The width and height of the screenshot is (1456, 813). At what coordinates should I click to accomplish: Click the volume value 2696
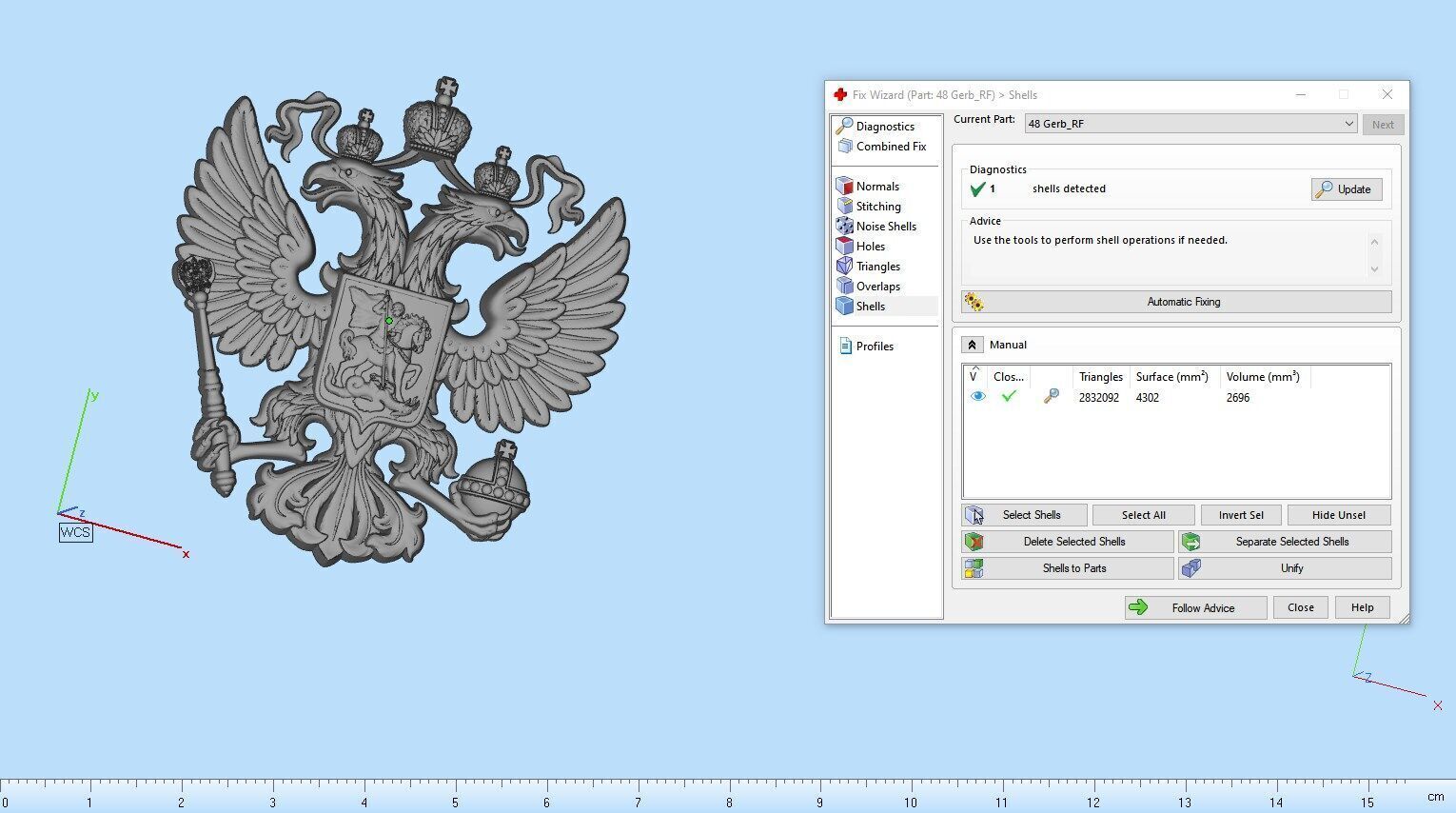coord(1237,398)
